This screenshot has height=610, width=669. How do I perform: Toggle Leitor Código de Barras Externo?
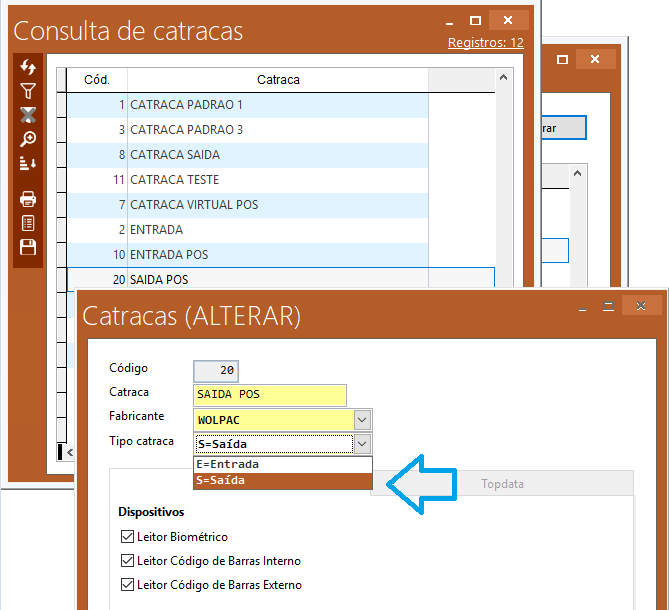(x=127, y=585)
